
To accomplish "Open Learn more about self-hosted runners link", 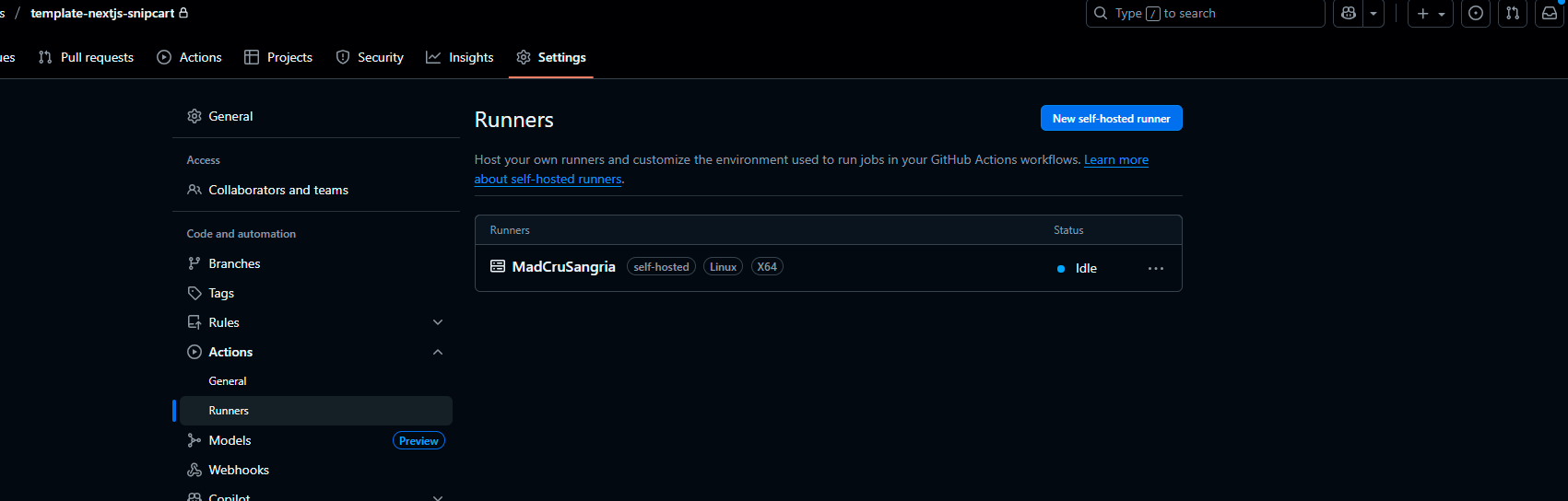I will 1115,159.
